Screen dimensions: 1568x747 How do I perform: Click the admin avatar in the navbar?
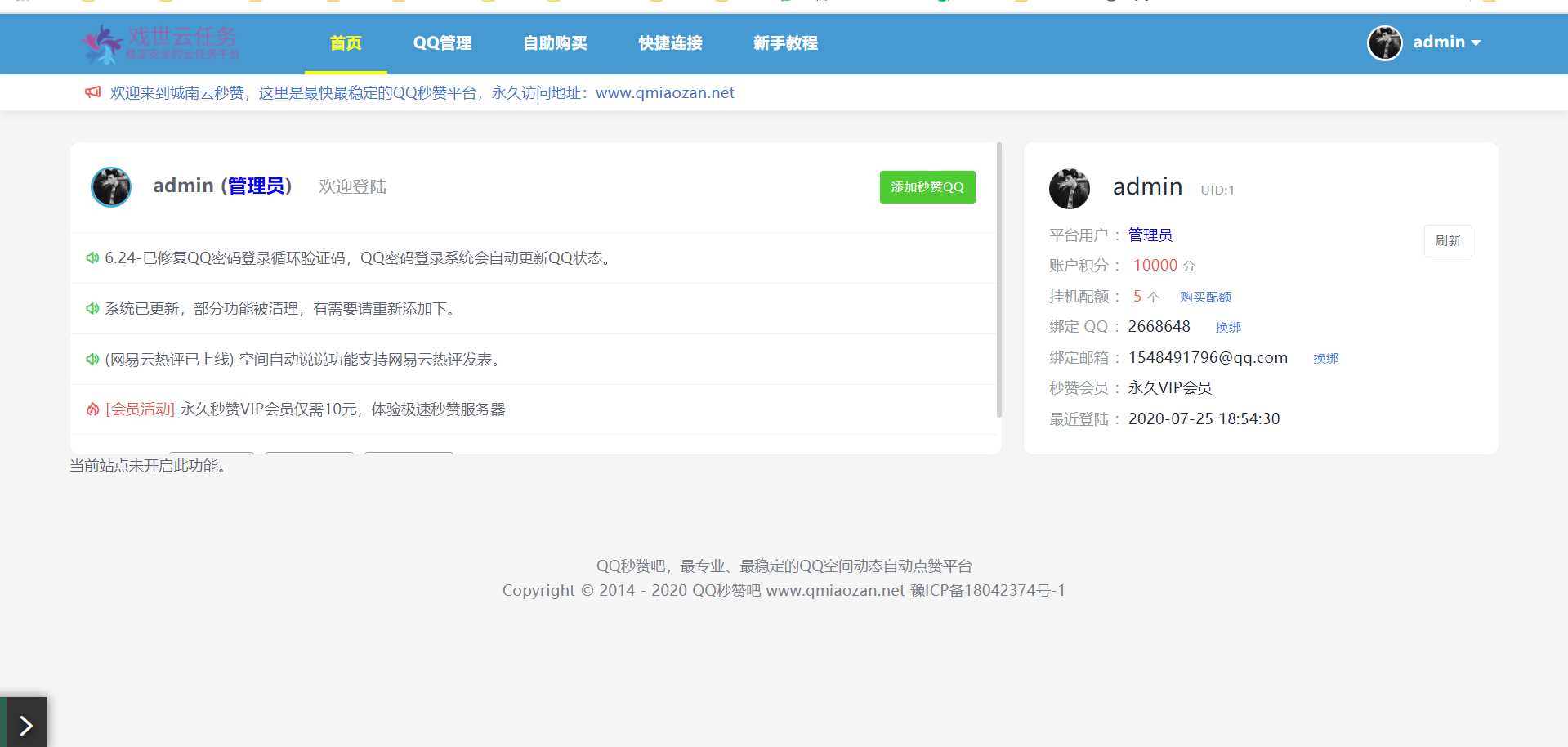pos(1384,43)
